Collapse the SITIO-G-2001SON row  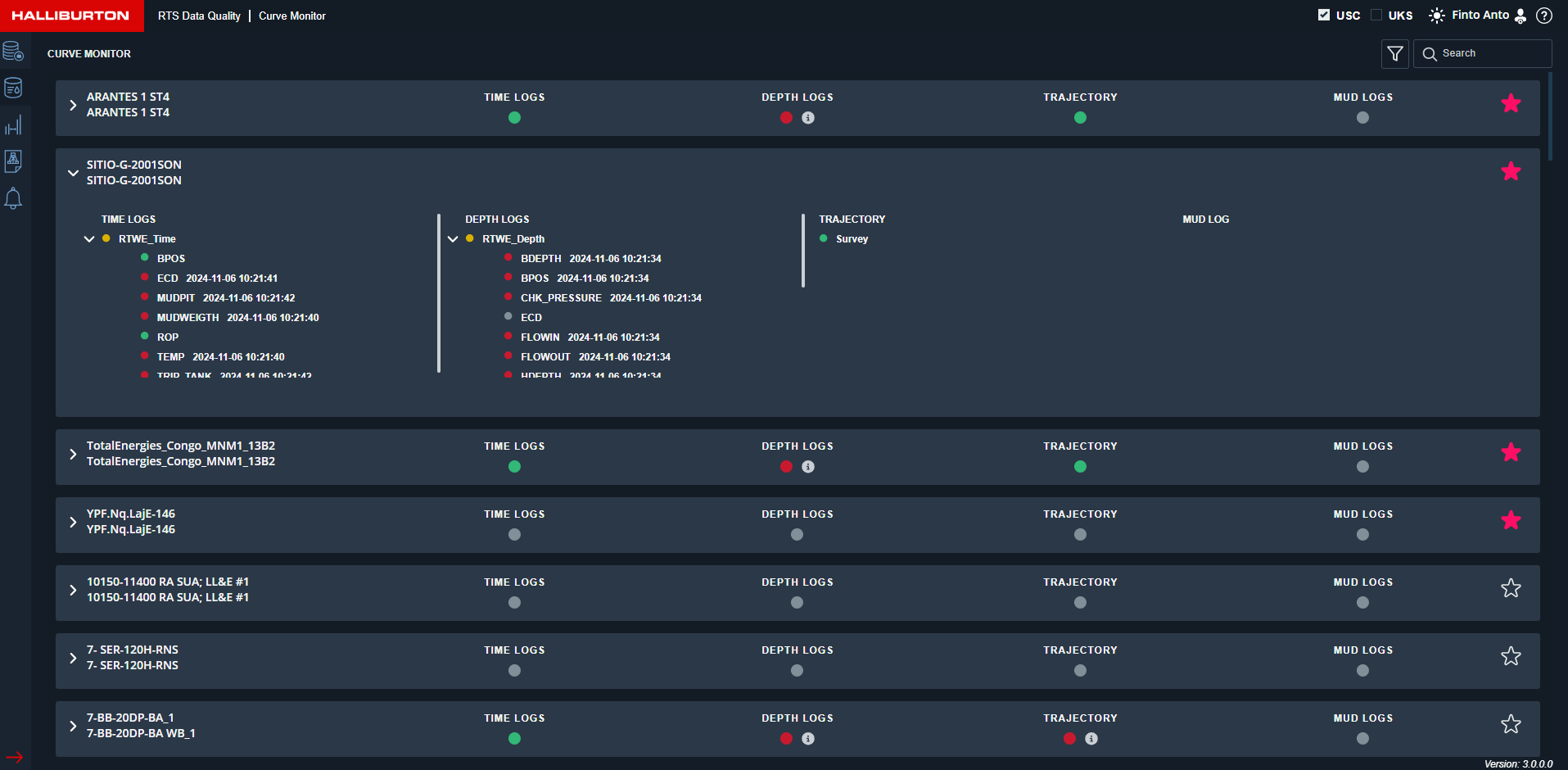[73, 173]
